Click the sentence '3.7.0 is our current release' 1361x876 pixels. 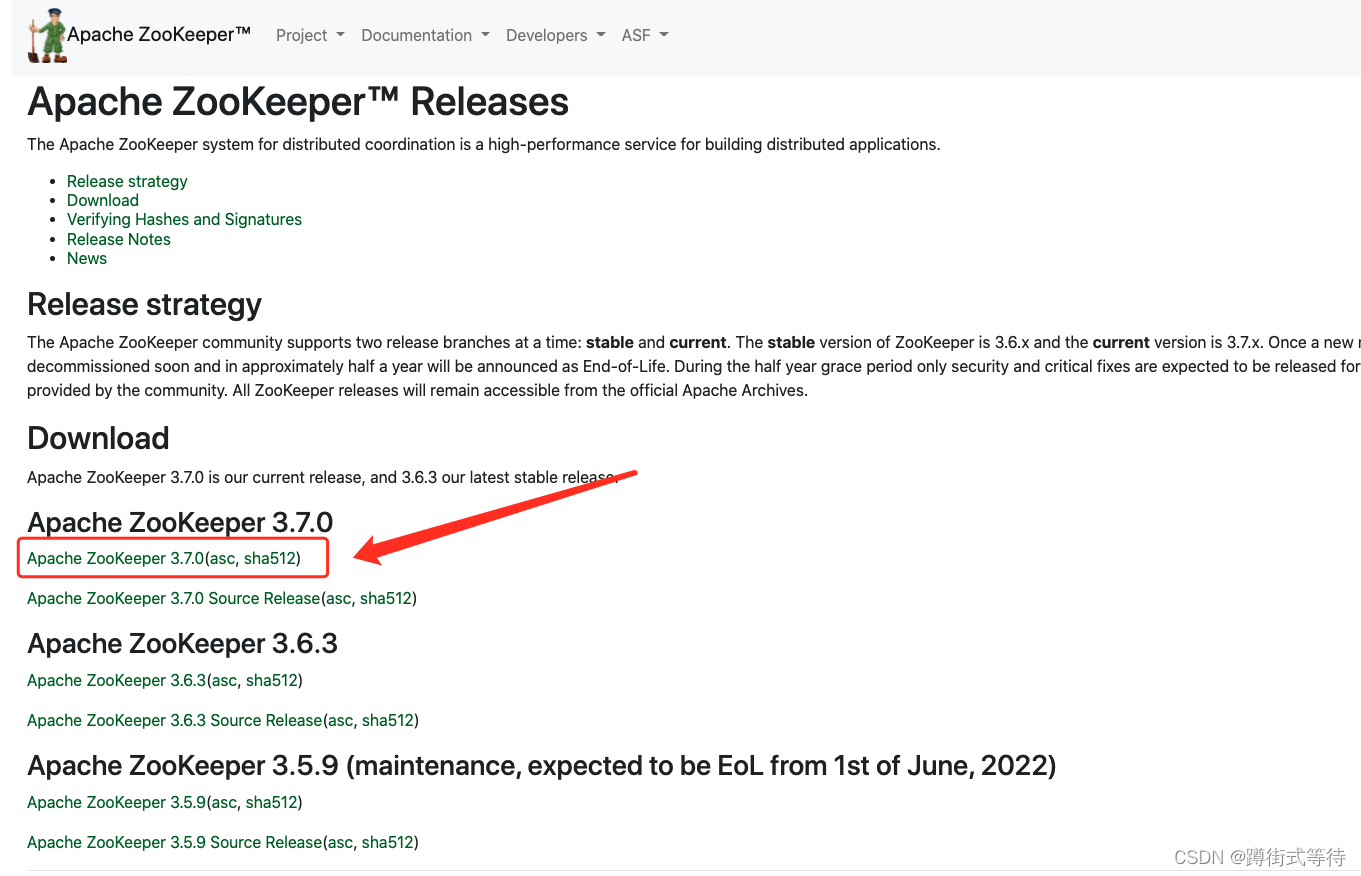point(323,477)
